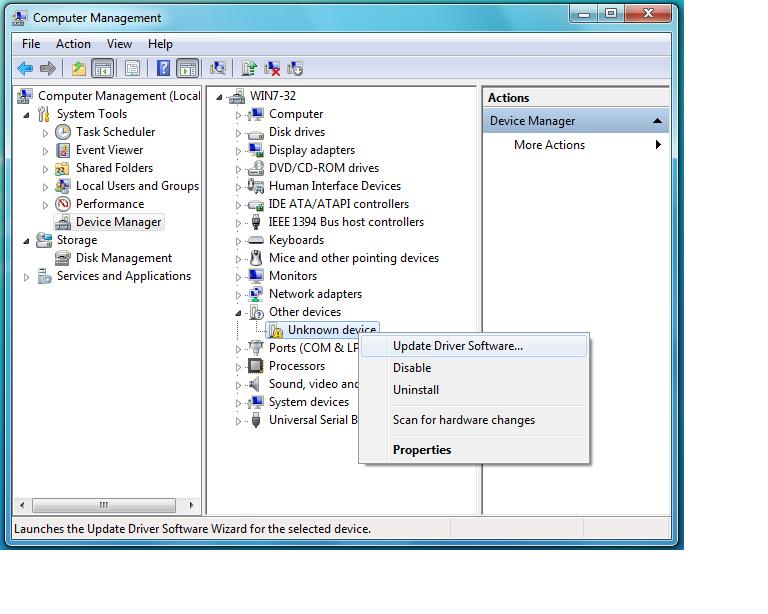Expand Services and Applications node
The image size is (768, 614).
point(26,277)
